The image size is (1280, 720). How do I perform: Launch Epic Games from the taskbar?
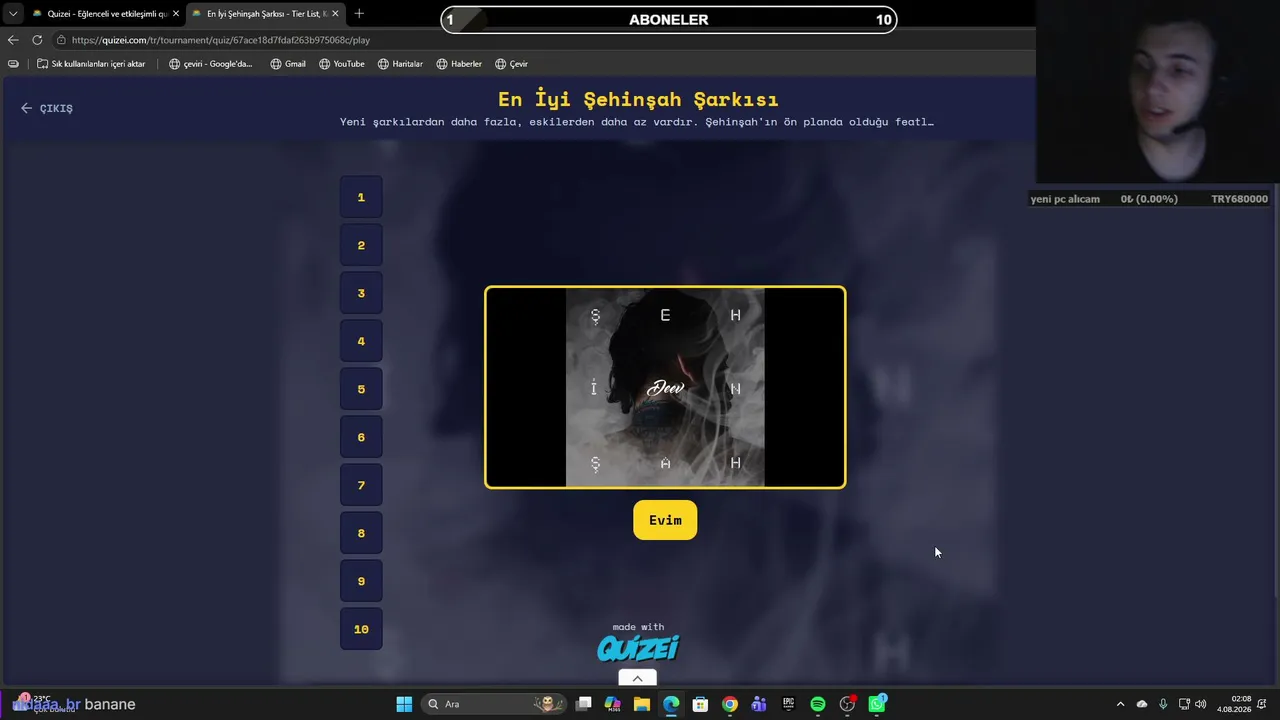coord(788,704)
